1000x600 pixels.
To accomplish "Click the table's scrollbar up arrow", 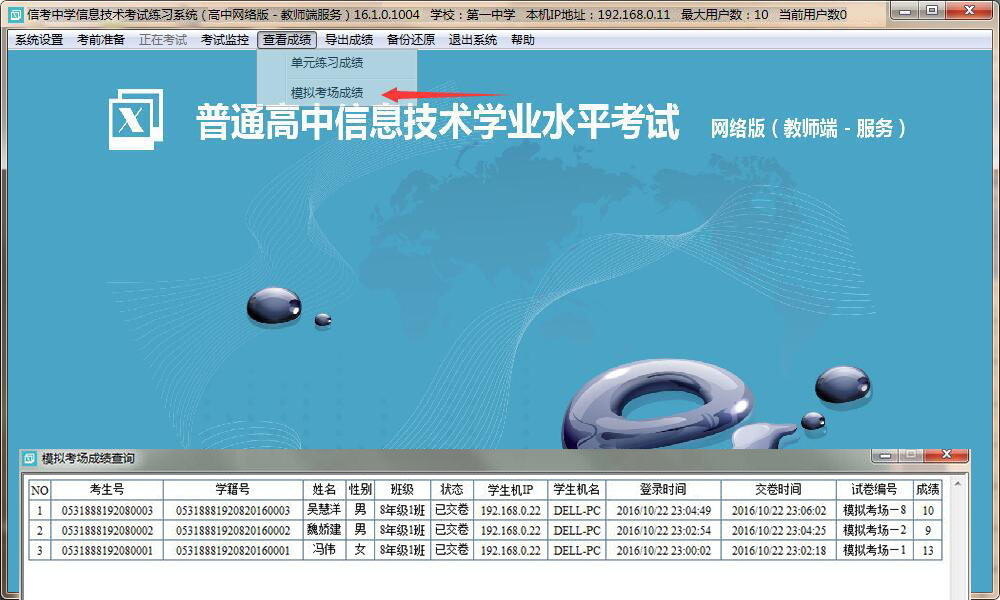I will pyautogui.click(x=957, y=484).
